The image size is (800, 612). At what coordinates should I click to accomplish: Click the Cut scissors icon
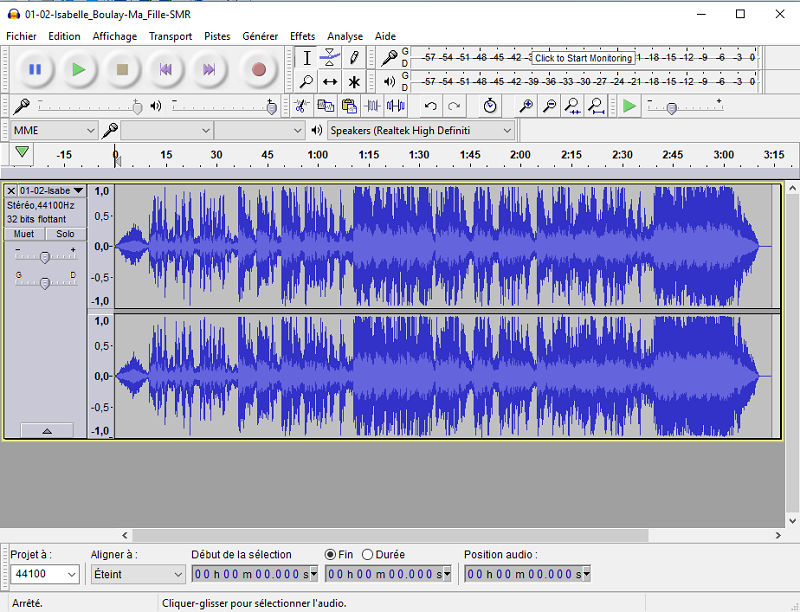[301, 106]
